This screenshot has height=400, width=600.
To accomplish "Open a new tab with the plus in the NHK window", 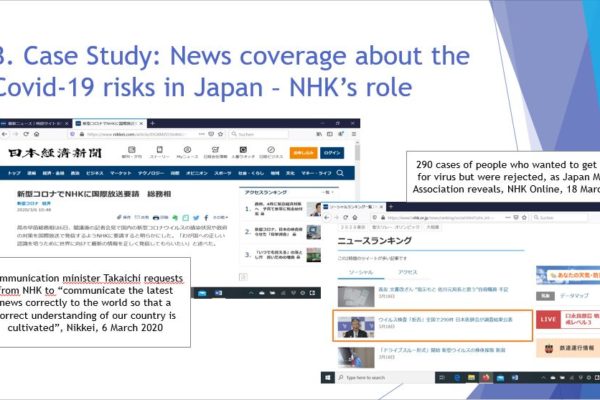I will click(x=390, y=207).
